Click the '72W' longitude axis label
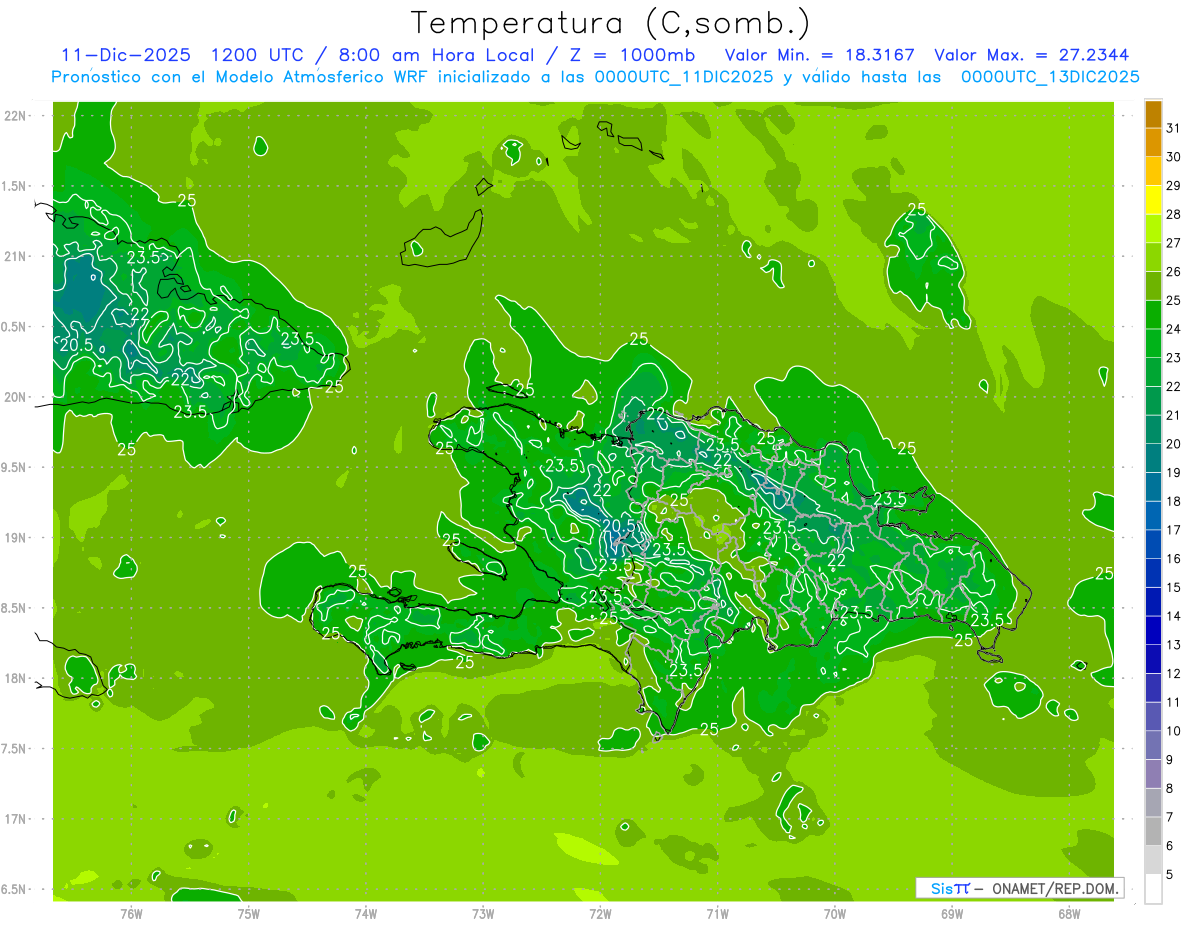 pyautogui.click(x=600, y=913)
